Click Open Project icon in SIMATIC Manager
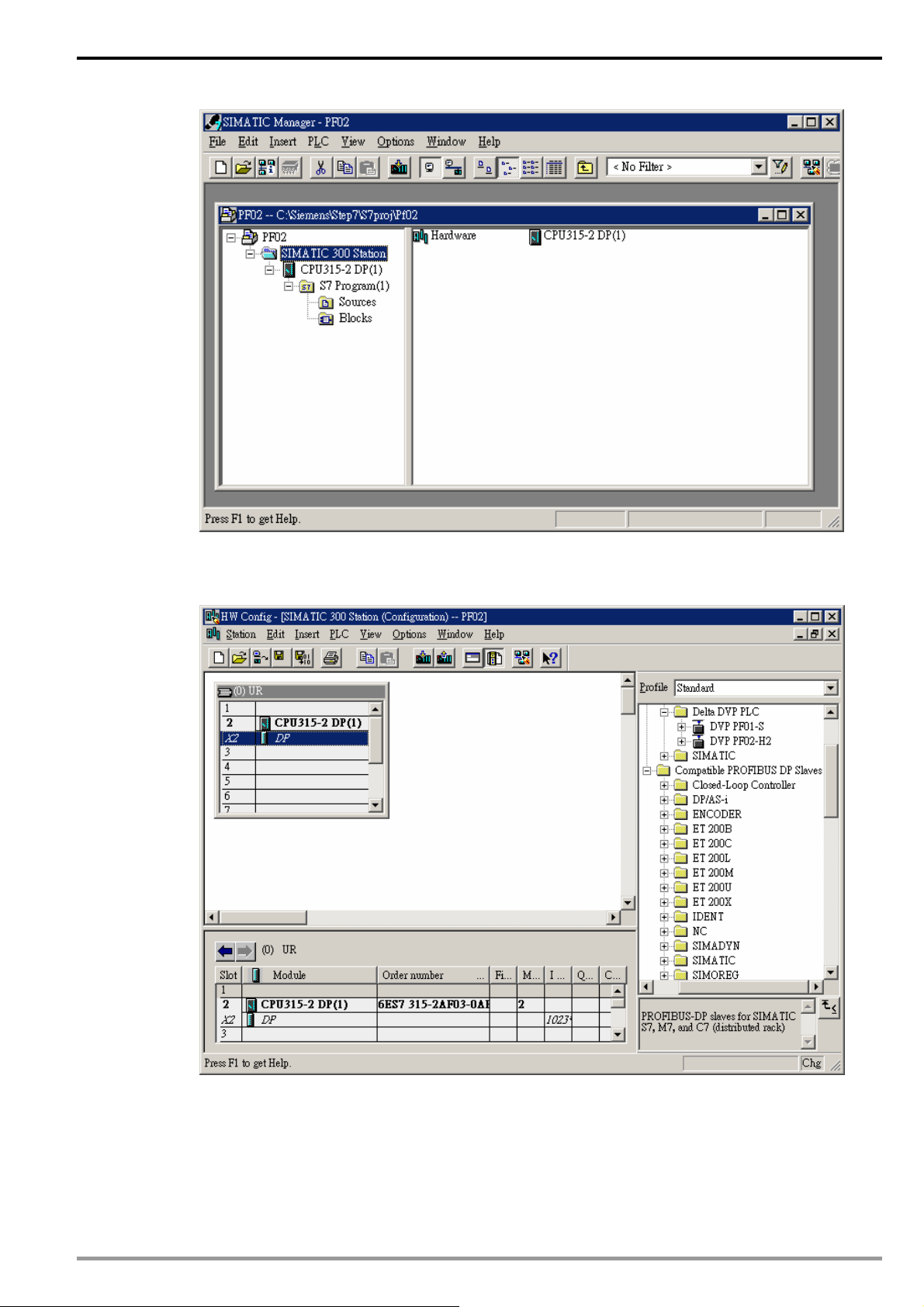Viewport: 924px width, 1307px height. pos(243,168)
